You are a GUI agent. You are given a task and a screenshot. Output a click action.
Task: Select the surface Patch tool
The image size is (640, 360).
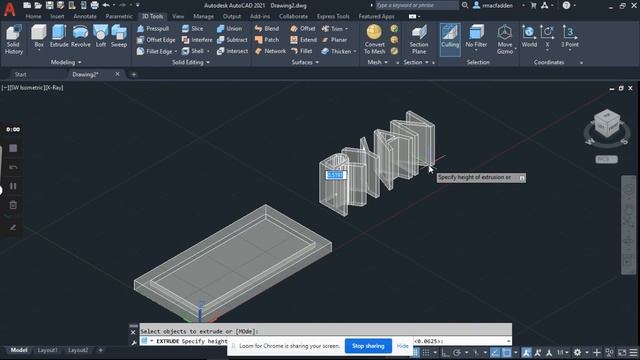(x=267, y=40)
